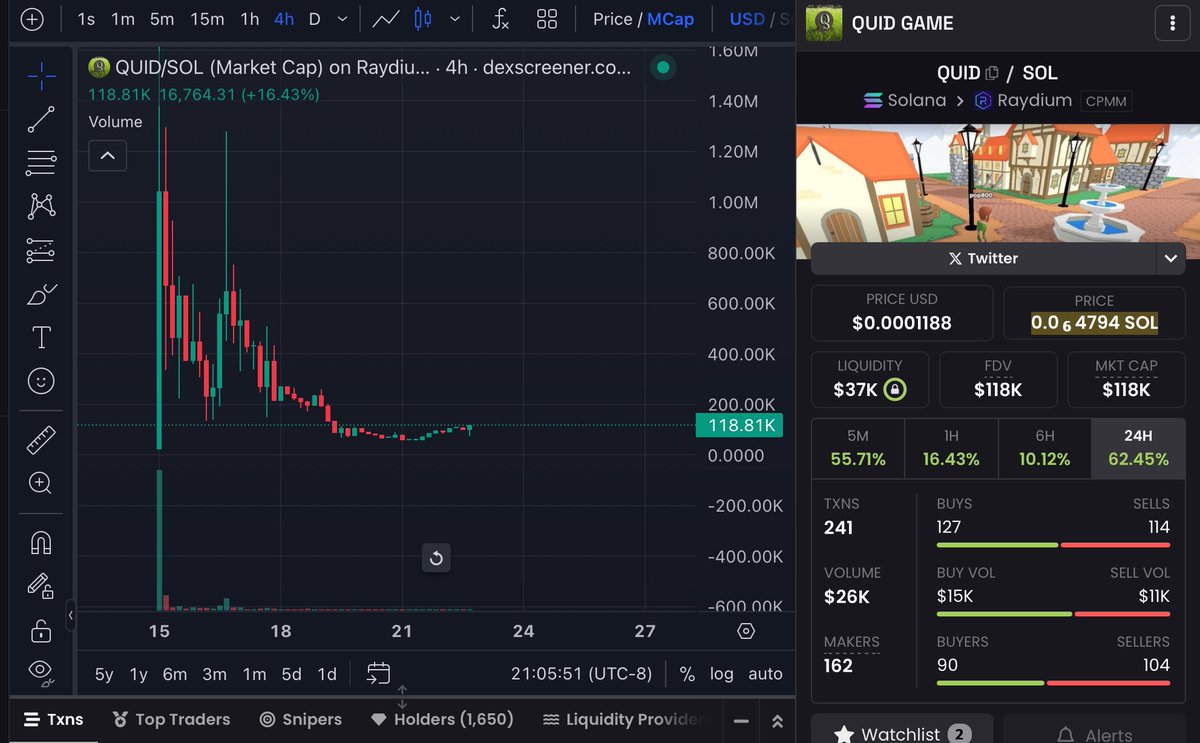The image size is (1200, 743).
Task: Select the brush drawing tool
Action: coord(41,294)
